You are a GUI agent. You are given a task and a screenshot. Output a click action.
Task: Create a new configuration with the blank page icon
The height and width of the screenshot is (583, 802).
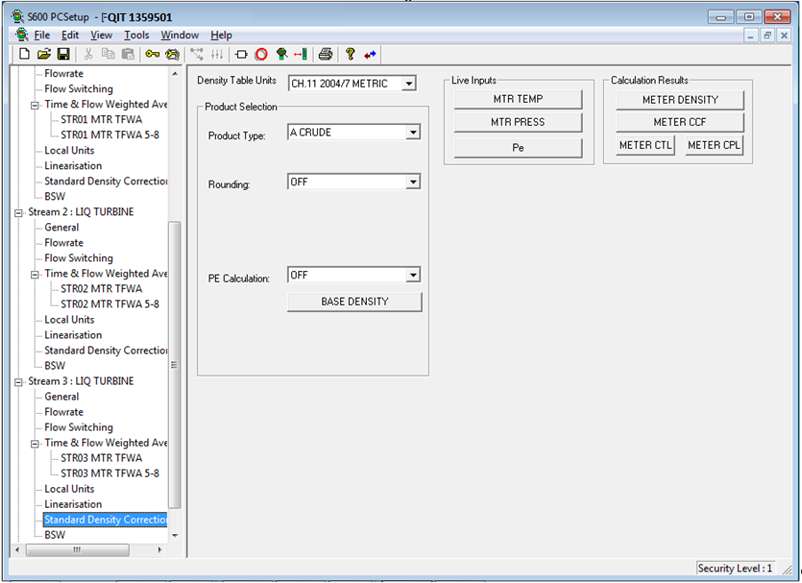(24, 54)
